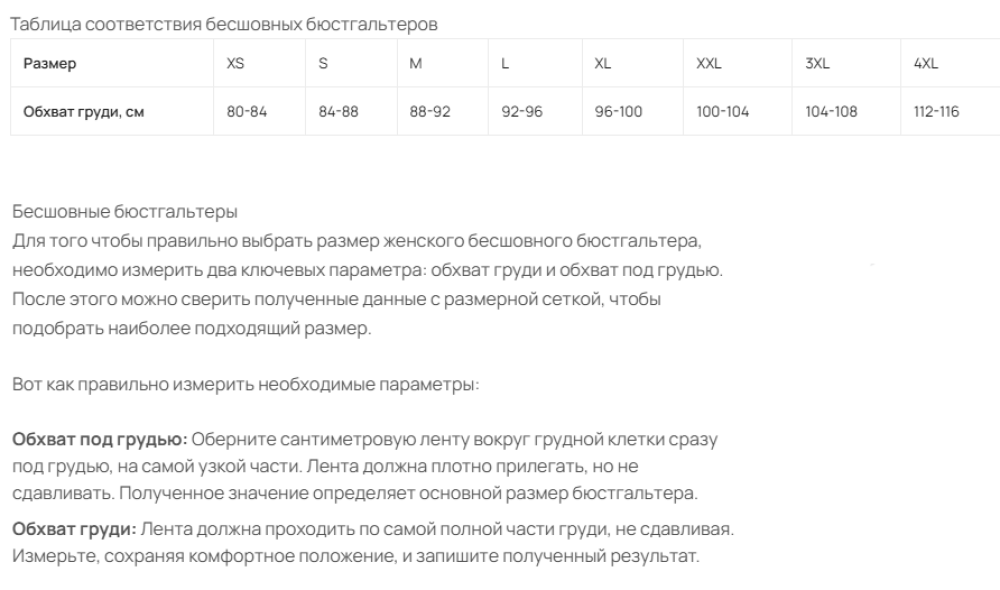Select the S size header cell

pos(351,63)
